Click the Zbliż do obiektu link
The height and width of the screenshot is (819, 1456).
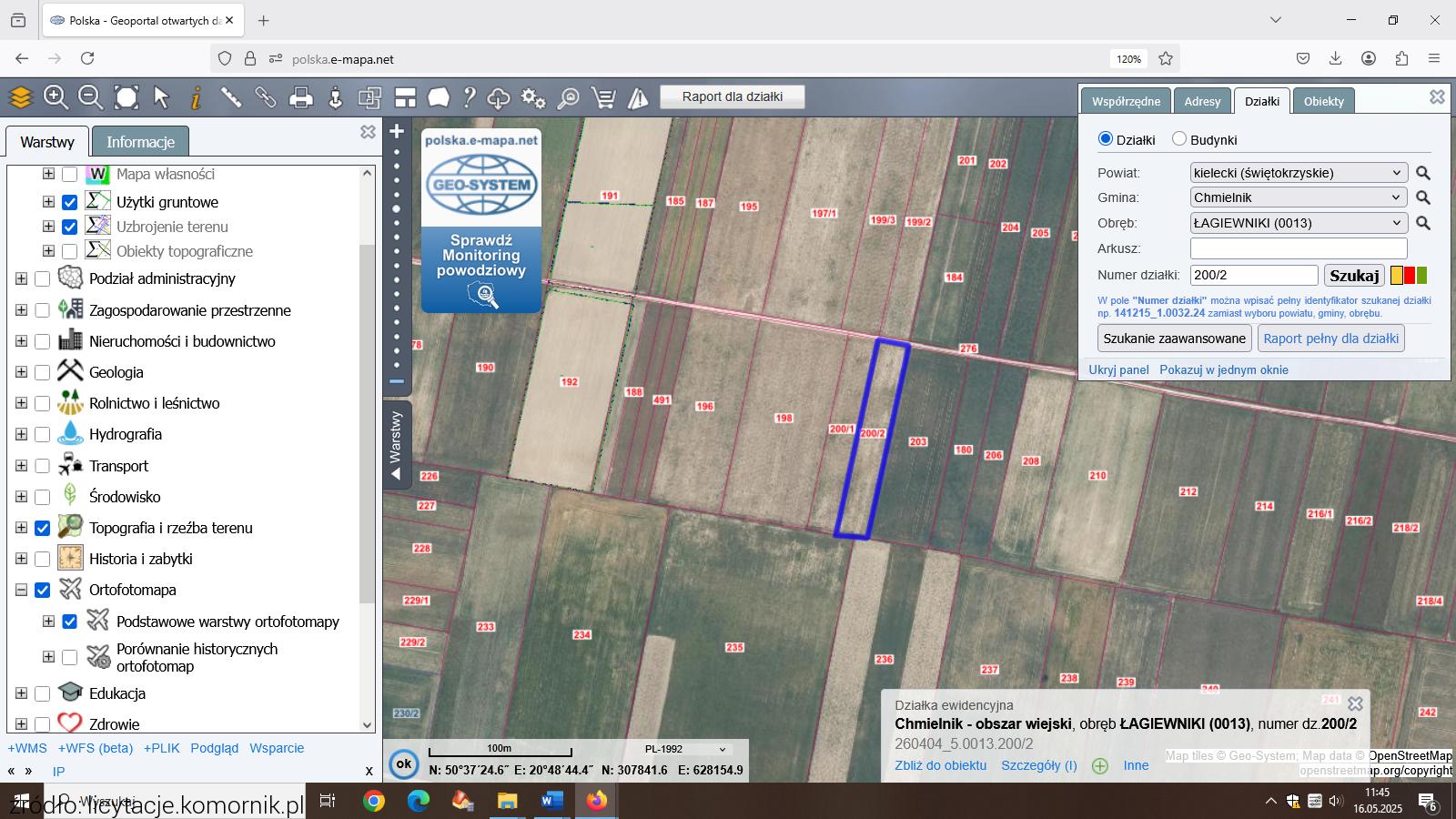(940, 765)
